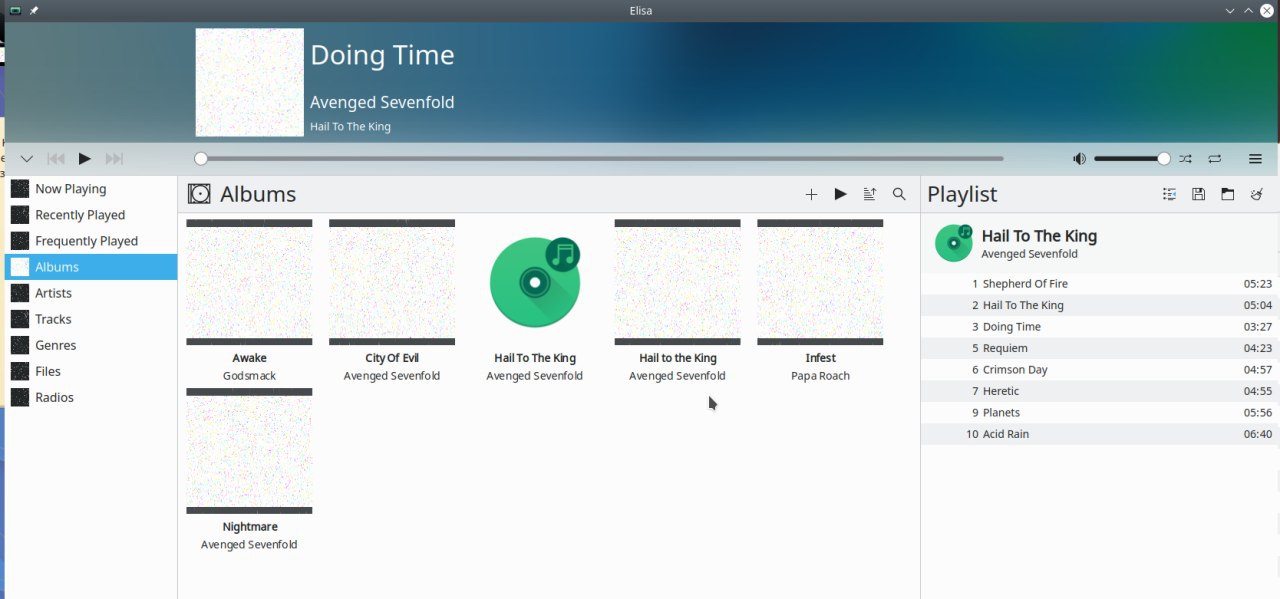Click Hail To The King album name in header

pos(350,127)
